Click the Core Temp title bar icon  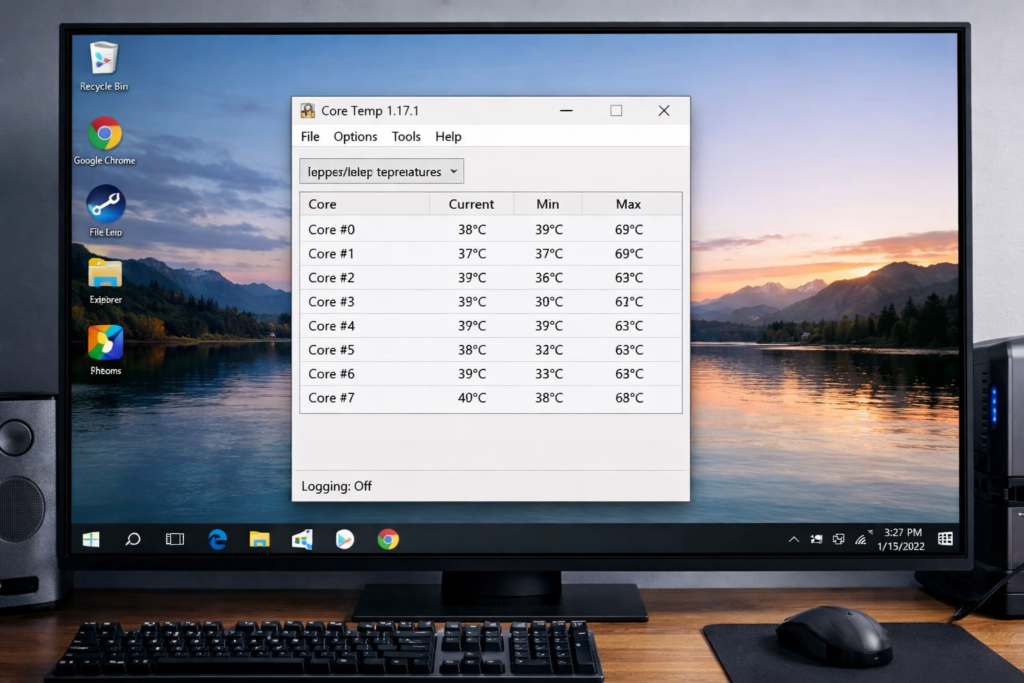pyautogui.click(x=310, y=110)
